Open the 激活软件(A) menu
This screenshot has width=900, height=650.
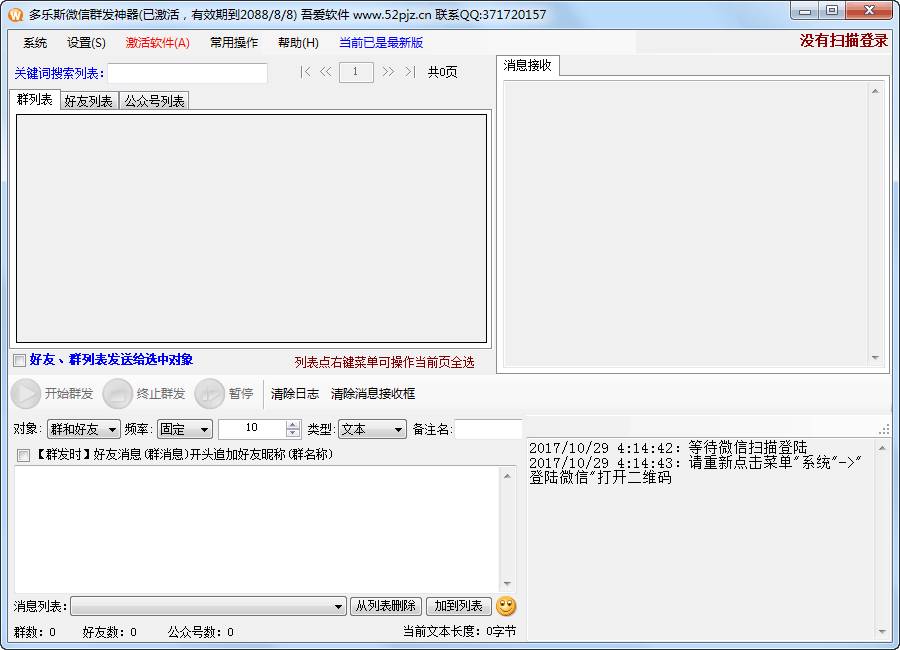click(157, 42)
